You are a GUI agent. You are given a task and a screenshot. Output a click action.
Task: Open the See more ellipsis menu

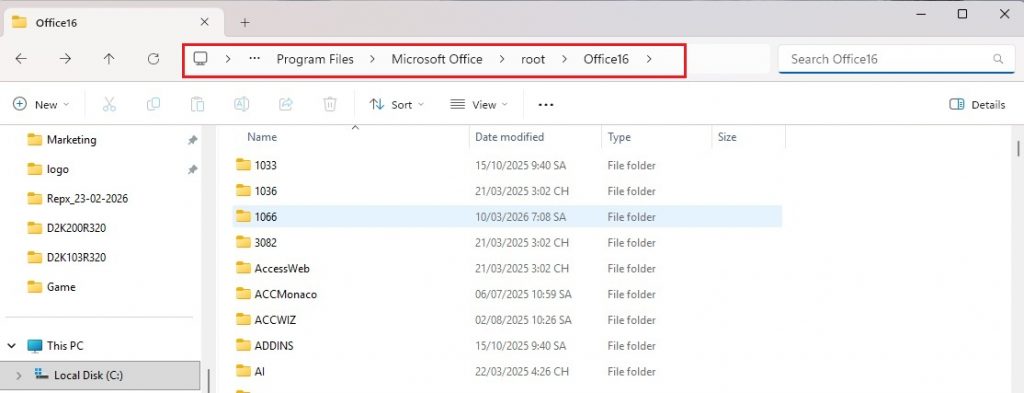pos(546,104)
